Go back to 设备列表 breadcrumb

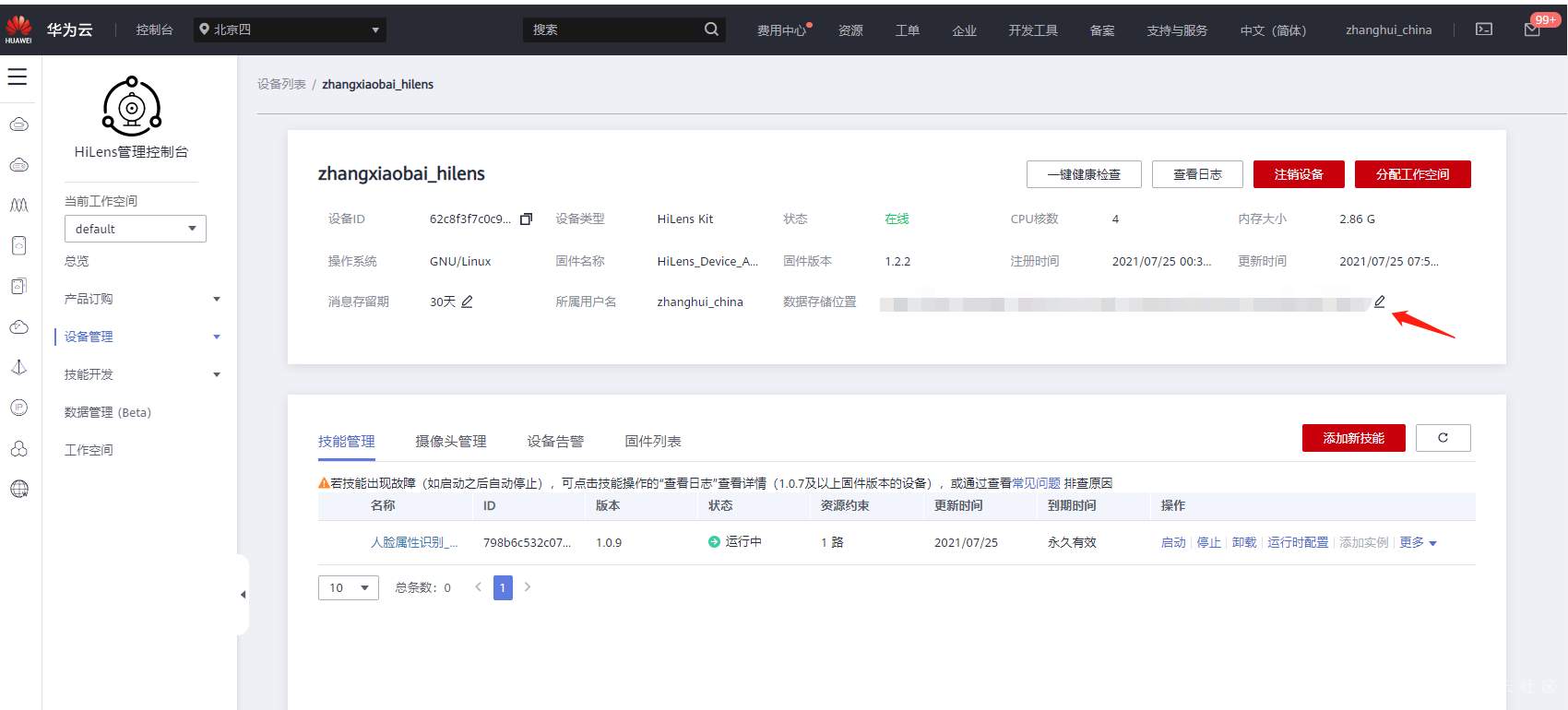click(281, 84)
